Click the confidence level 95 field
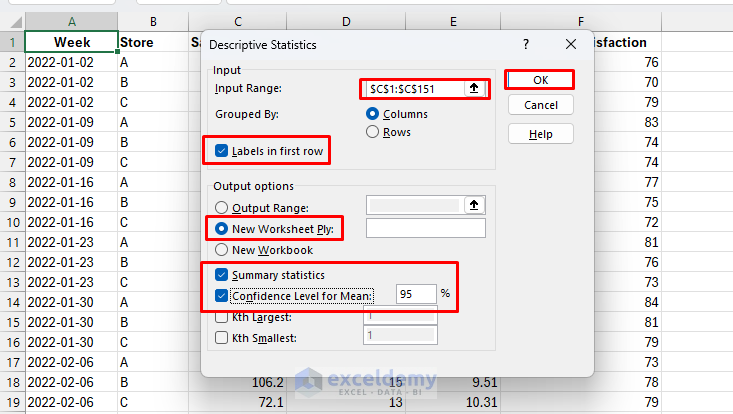 pos(416,294)
